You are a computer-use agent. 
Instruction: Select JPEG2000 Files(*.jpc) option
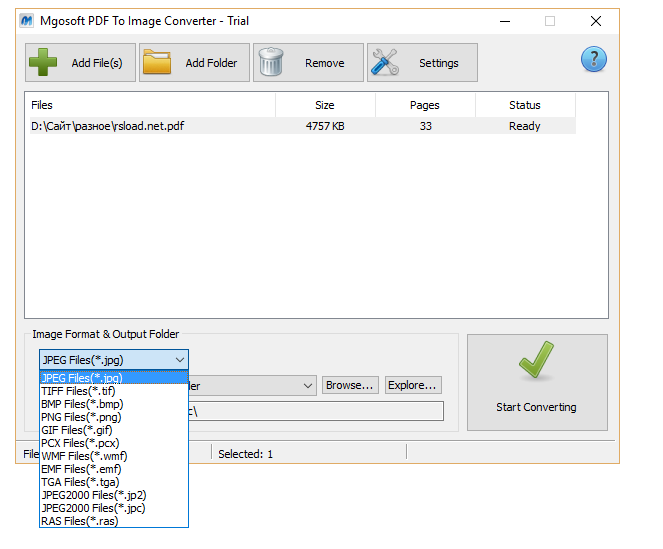114,508
